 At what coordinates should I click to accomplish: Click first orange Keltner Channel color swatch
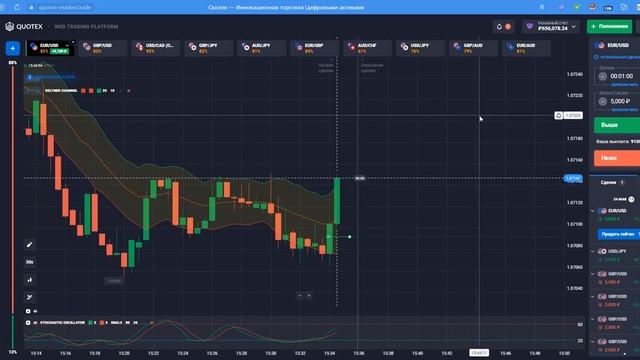[83, 91]
